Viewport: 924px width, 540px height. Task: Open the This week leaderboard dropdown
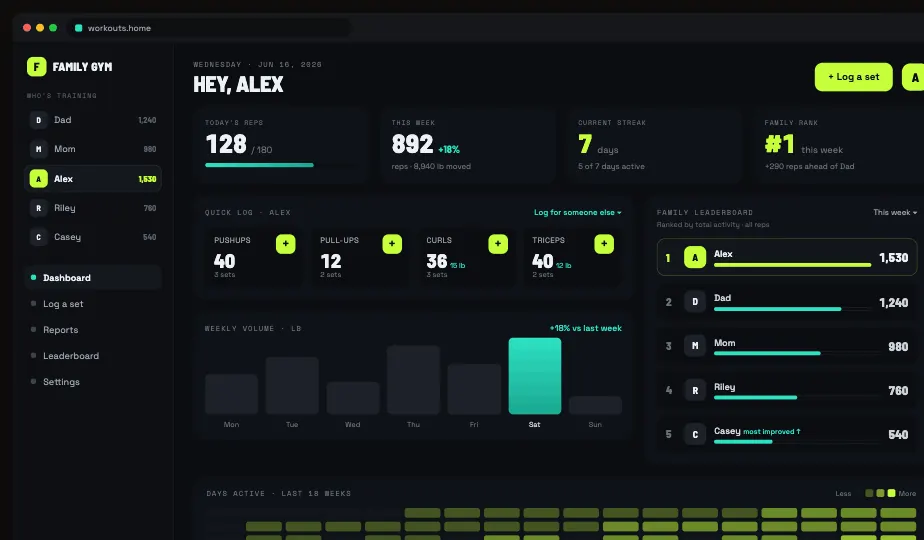point(895,212)
